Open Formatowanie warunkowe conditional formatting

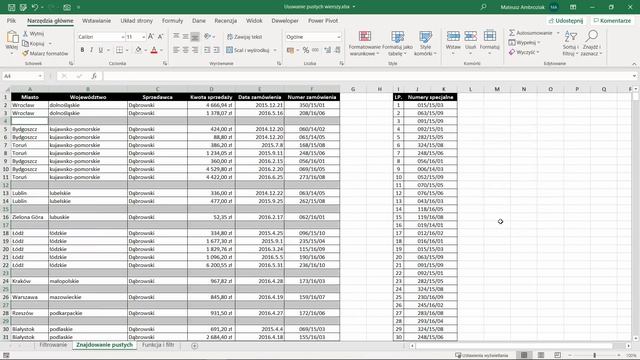(x=364, y=42)
